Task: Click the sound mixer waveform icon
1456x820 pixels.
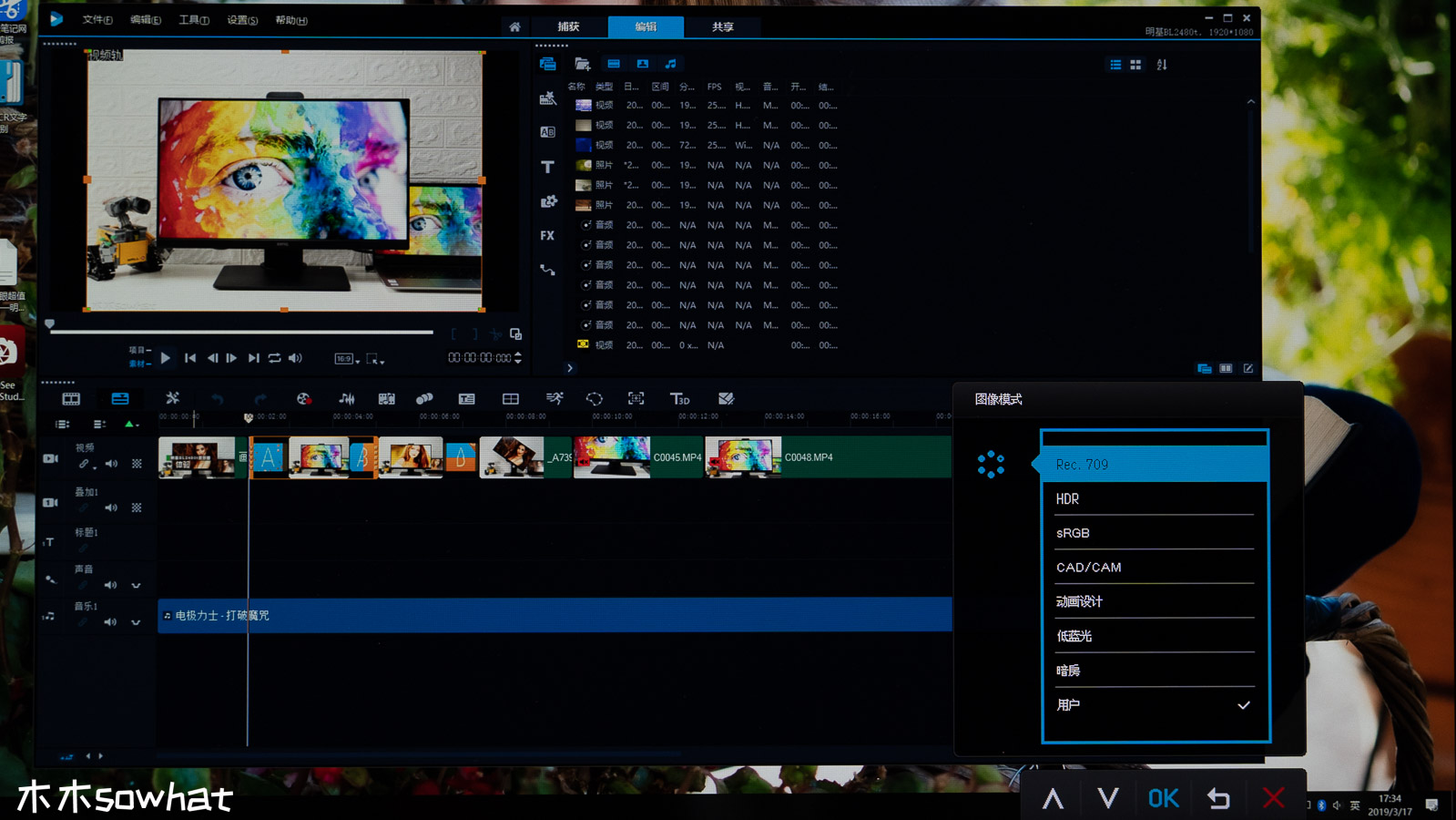Action: pyautogui.click(x=347, y=399)
